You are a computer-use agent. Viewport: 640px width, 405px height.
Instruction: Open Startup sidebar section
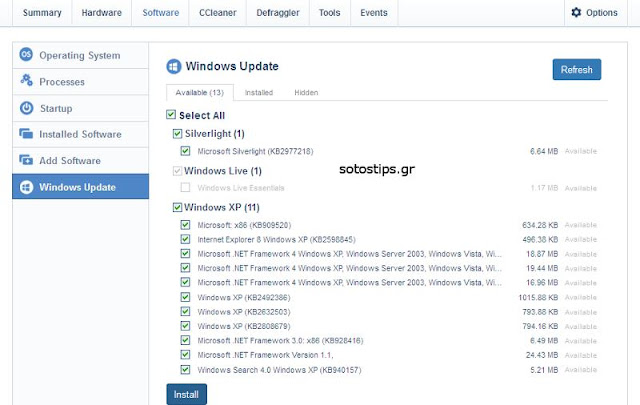click(x=80, y=108)
